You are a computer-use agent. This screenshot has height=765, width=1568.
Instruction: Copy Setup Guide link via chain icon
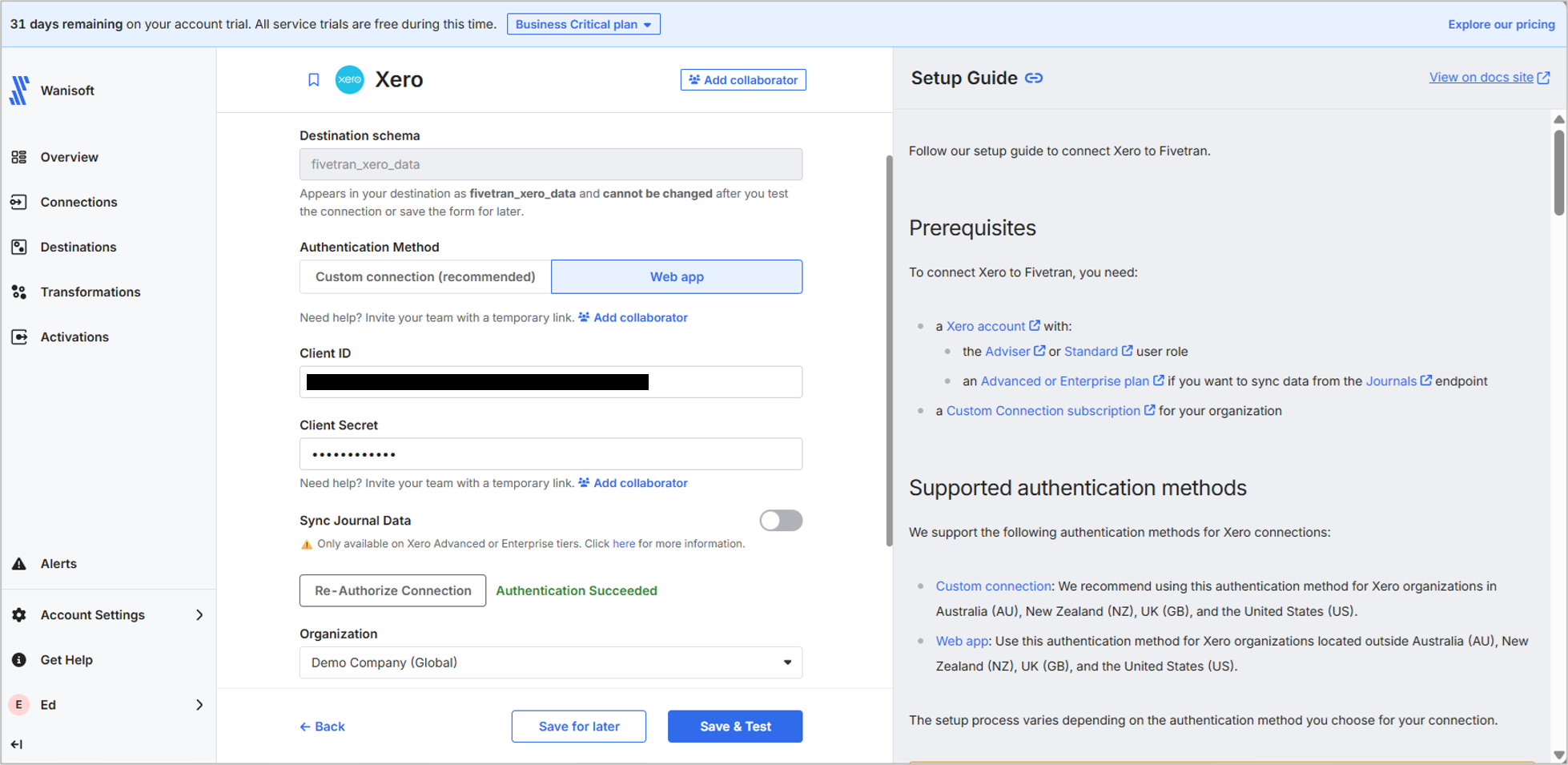pyautogui.click(x=1034, y=78)
